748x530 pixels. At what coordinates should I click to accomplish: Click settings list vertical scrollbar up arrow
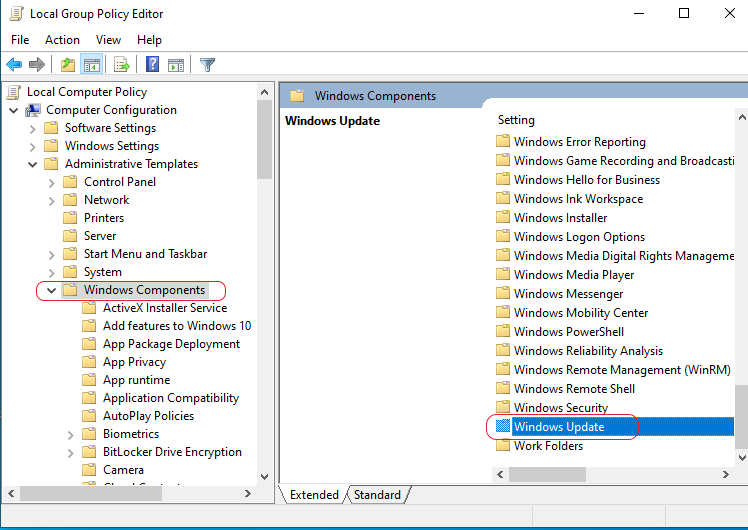pyautogui.click(x=742, y=117)
